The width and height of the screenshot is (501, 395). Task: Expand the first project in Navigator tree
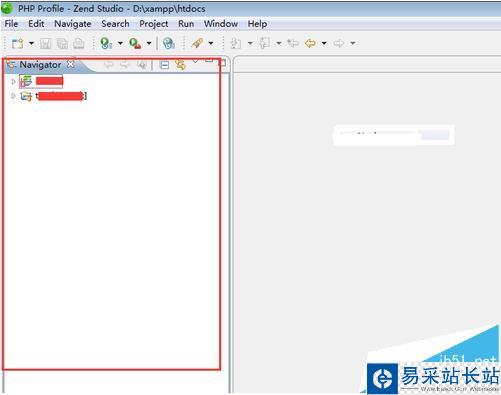pyautogui.click(x=13, y=81)
